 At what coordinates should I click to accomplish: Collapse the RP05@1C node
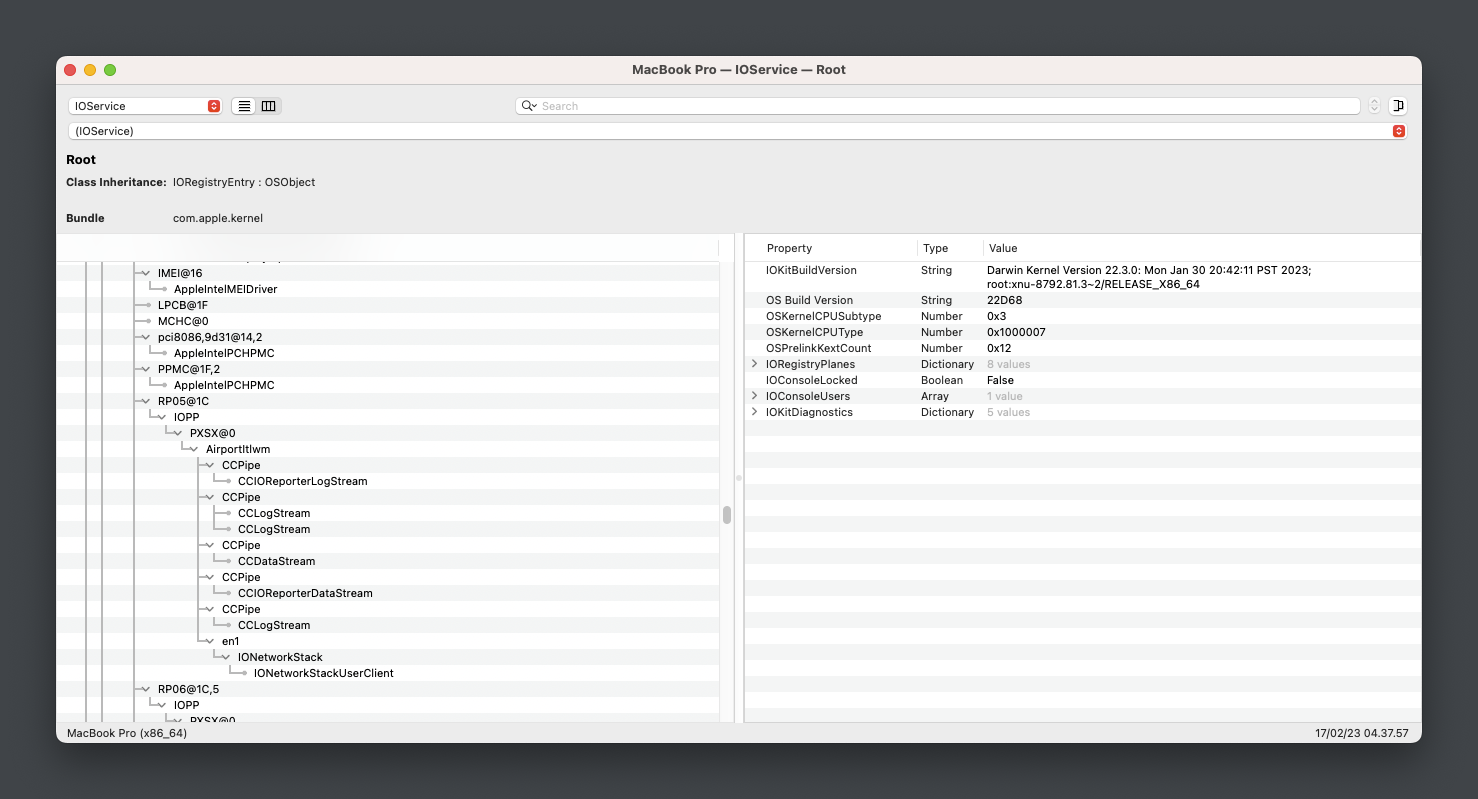pyautogui.click(x=146, y=401)
